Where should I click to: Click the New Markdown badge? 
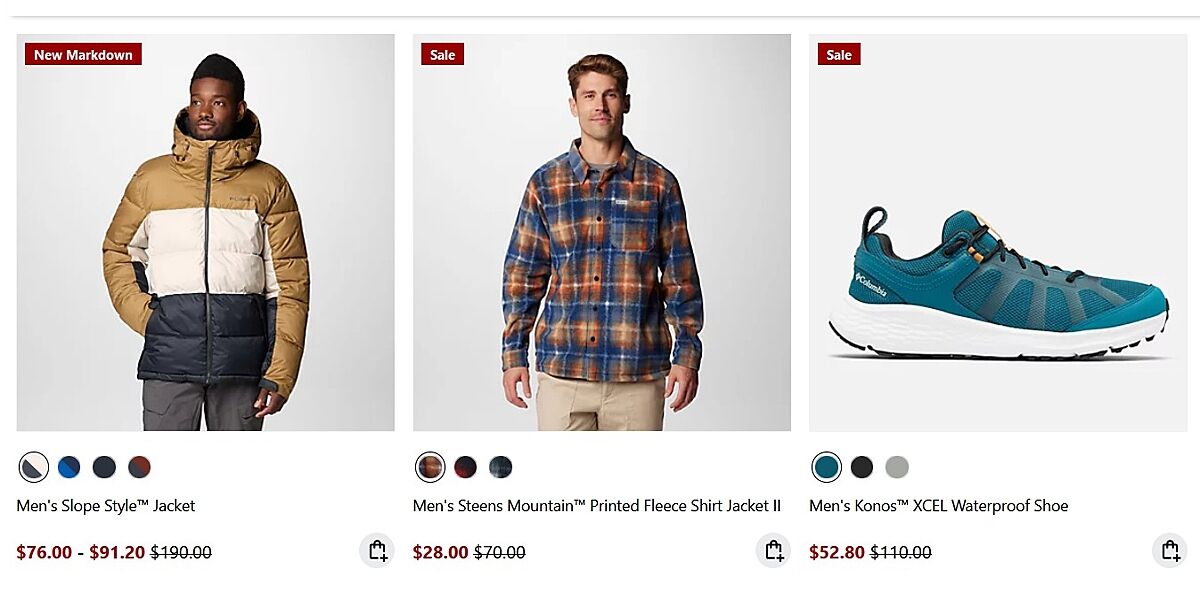click(x=83, y=55)
